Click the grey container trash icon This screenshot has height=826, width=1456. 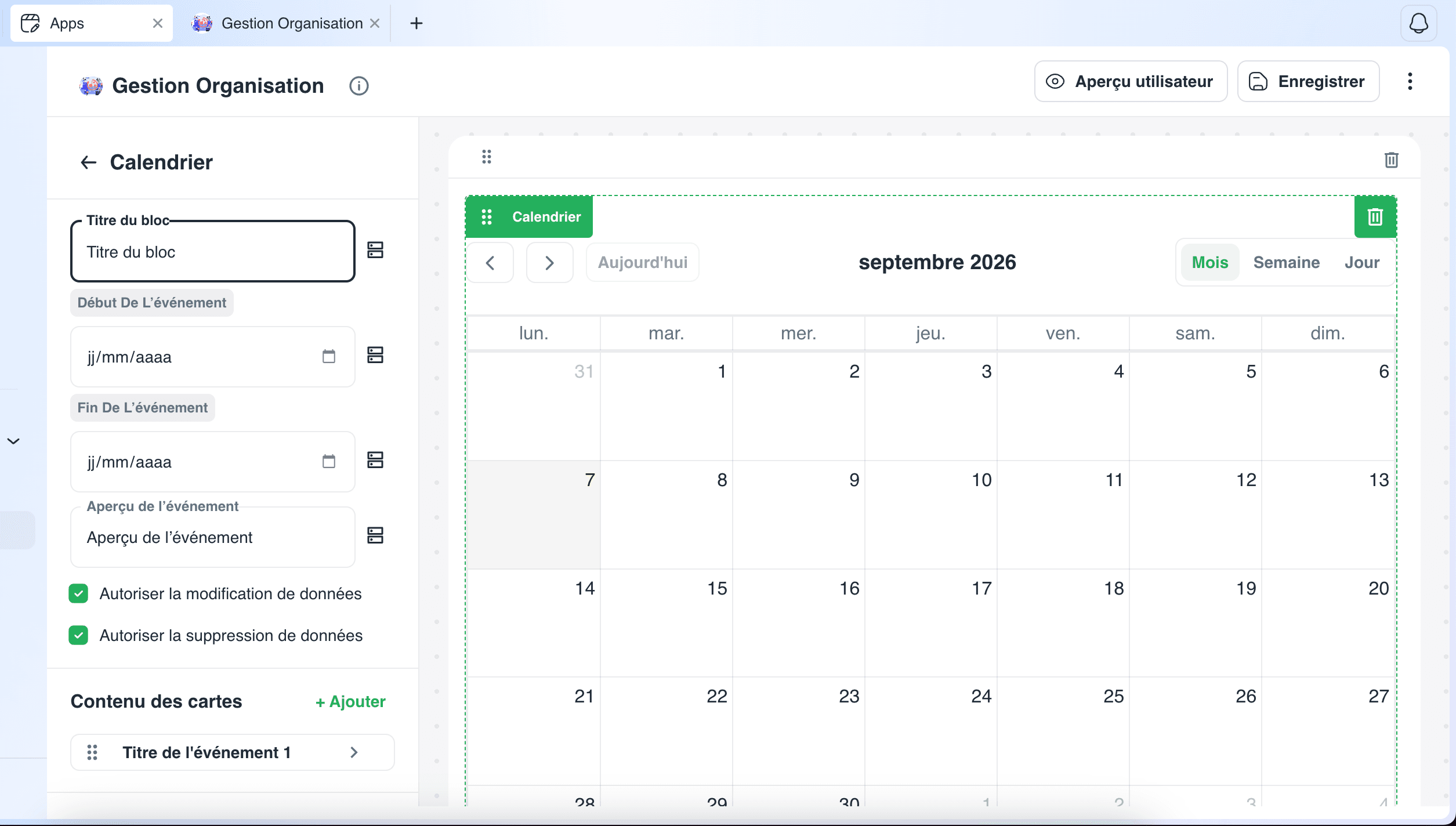[1391, 160]
